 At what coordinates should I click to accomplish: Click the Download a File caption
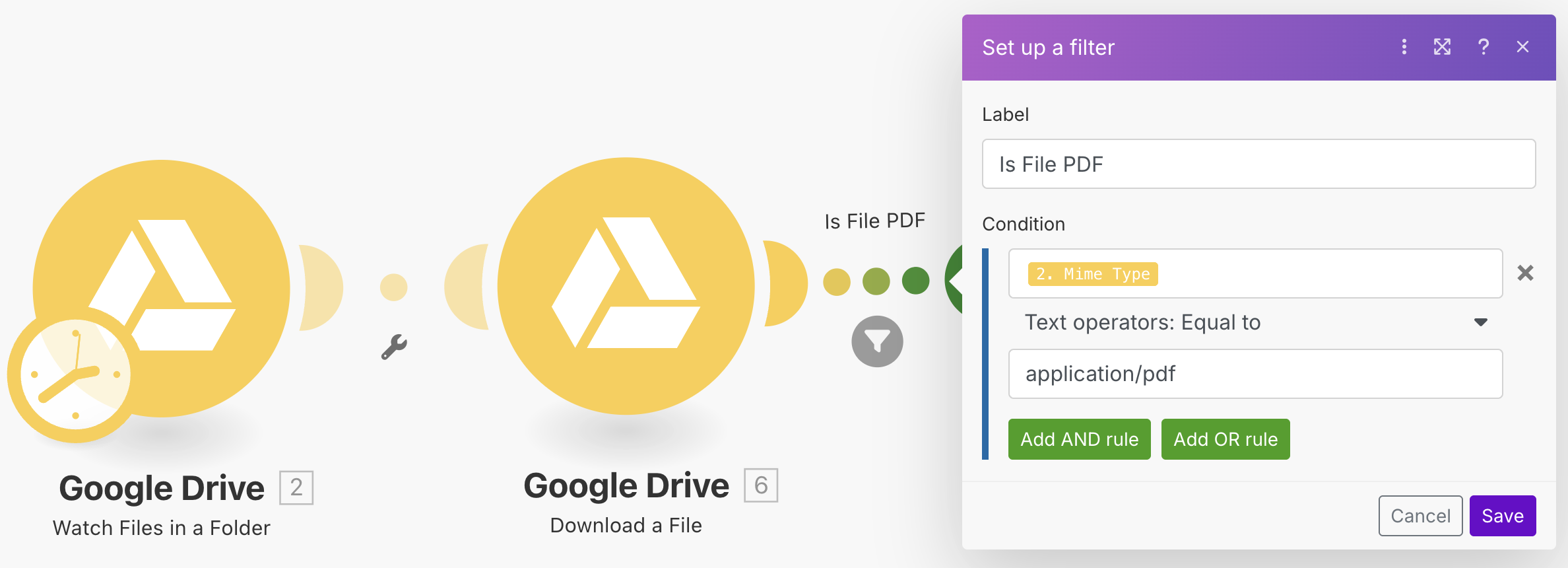point(626,525)
